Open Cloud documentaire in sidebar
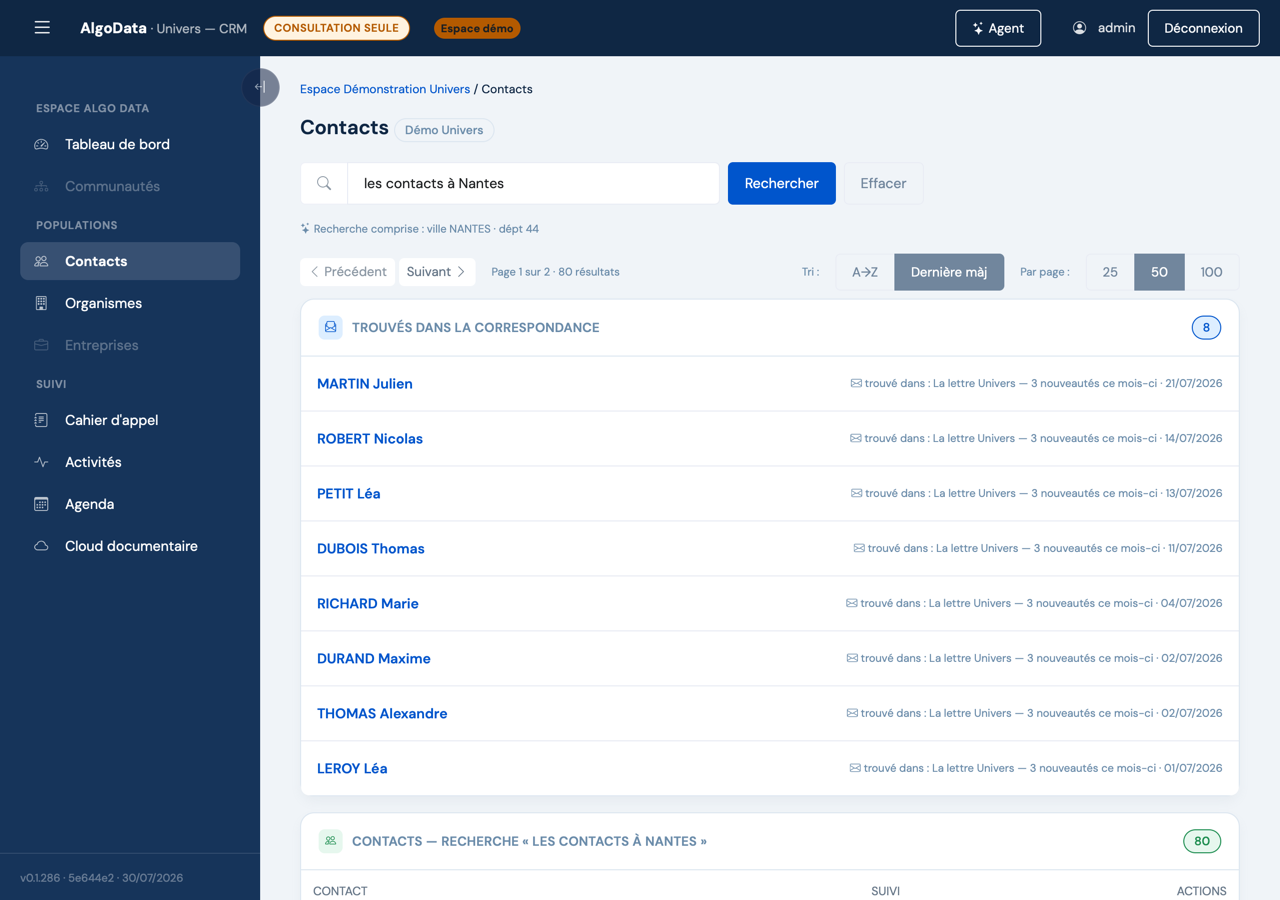1280x900 pixels. pos(130,546)
